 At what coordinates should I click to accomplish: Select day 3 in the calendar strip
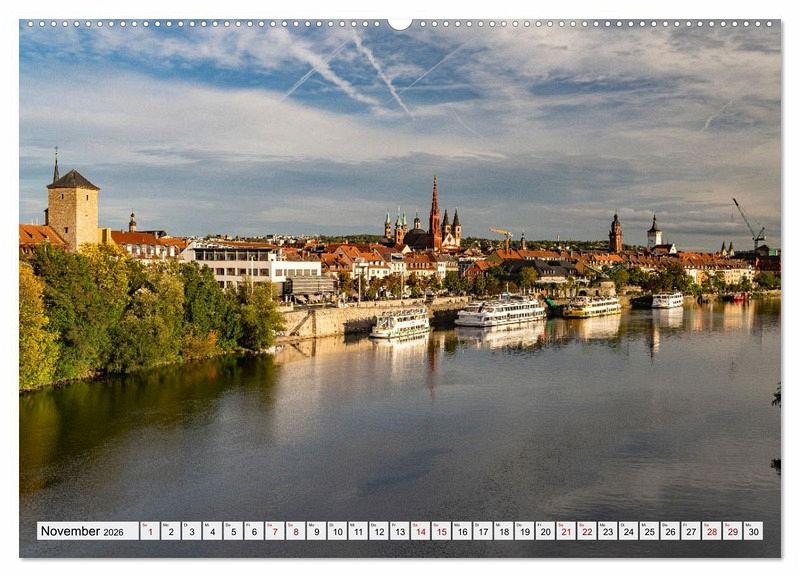[192, 531]
